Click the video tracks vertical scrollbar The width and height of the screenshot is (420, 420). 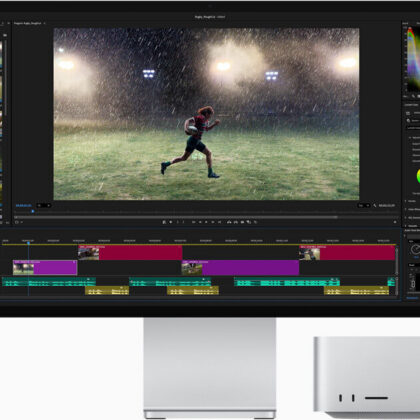pyautogui.click(x=397, y=261)
